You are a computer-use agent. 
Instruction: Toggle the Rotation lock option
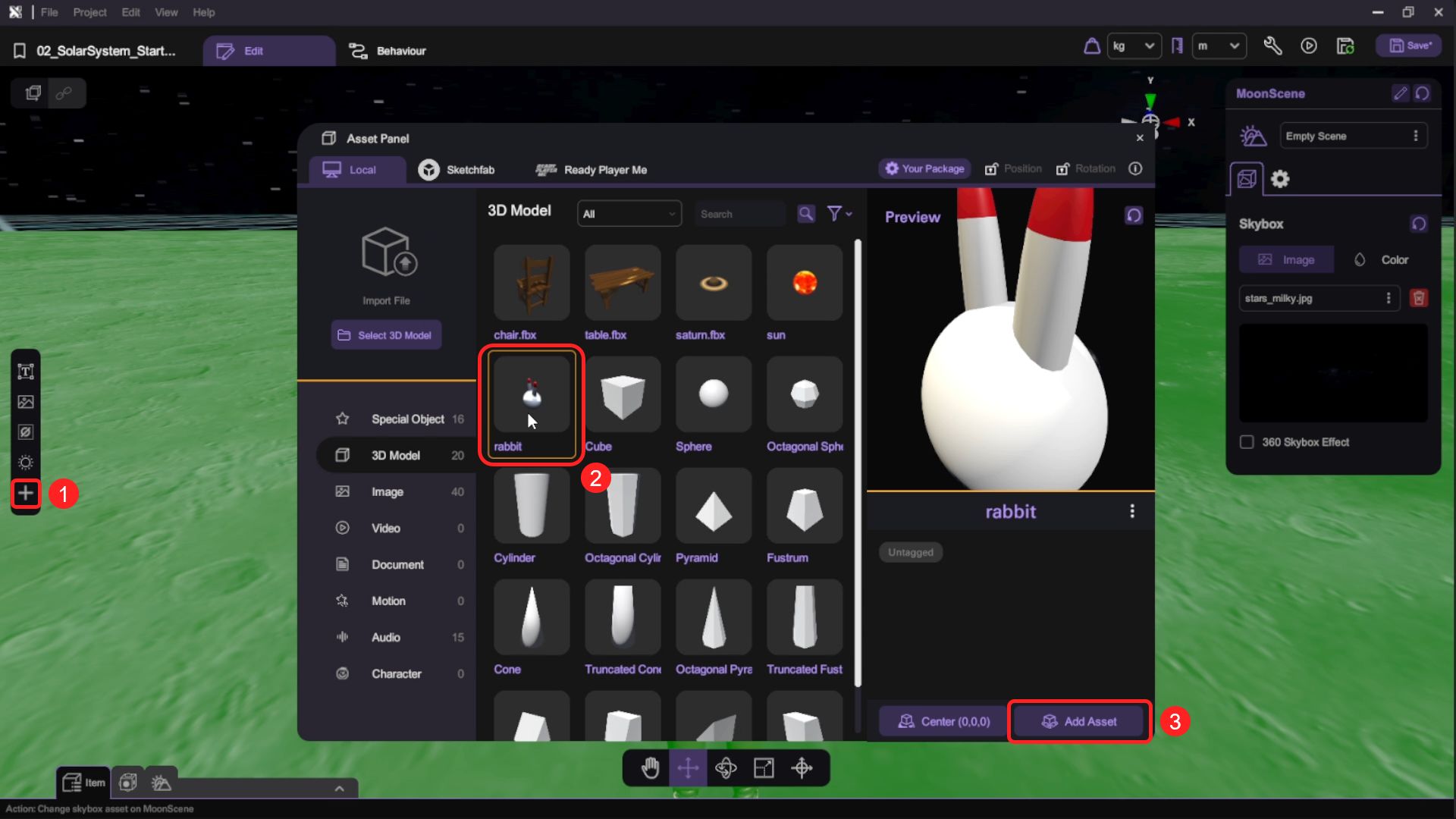tap(1086, 168)
